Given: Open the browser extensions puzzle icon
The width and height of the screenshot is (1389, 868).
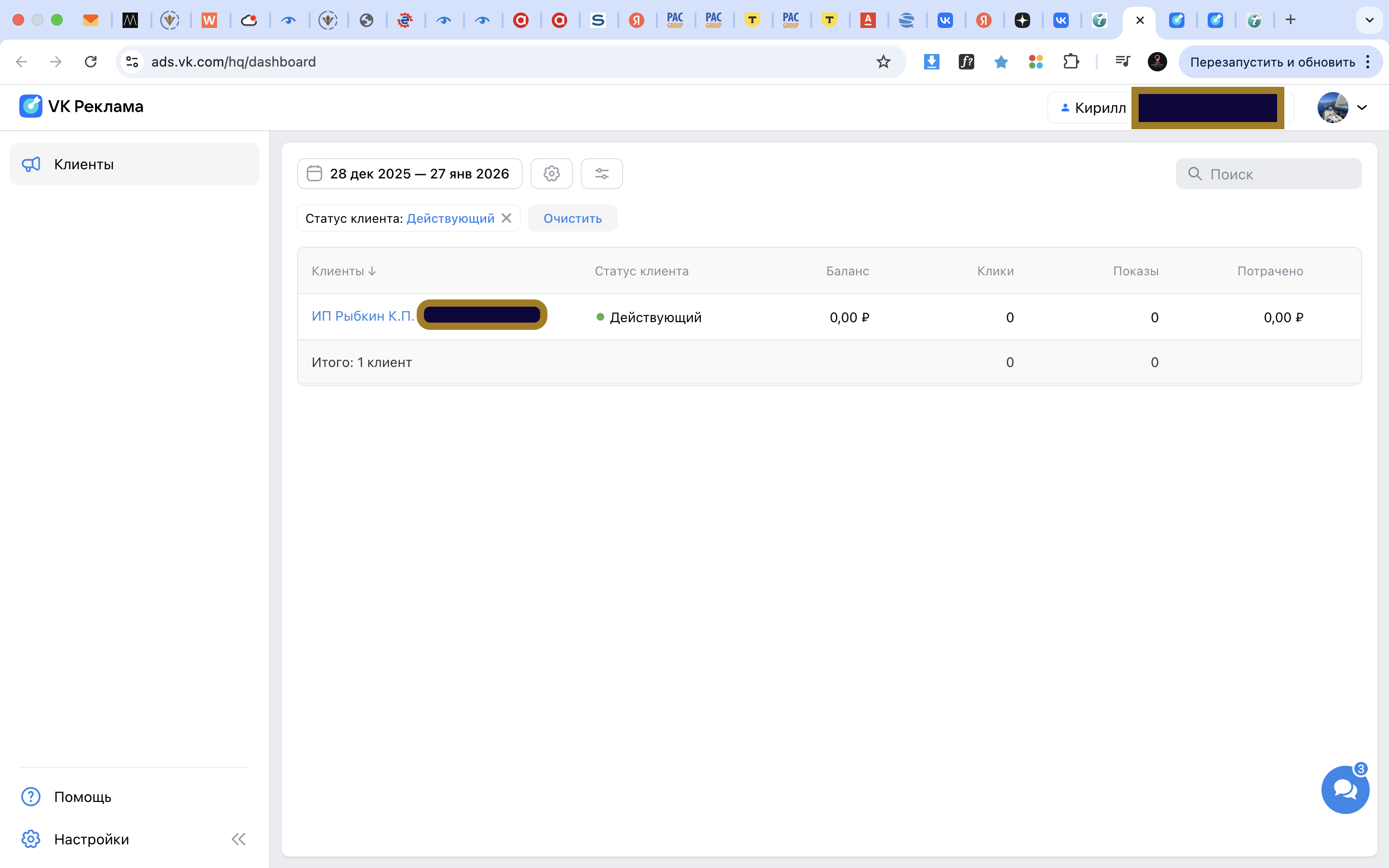Looking at the screenshot, I should click(x=1071, y=61).
